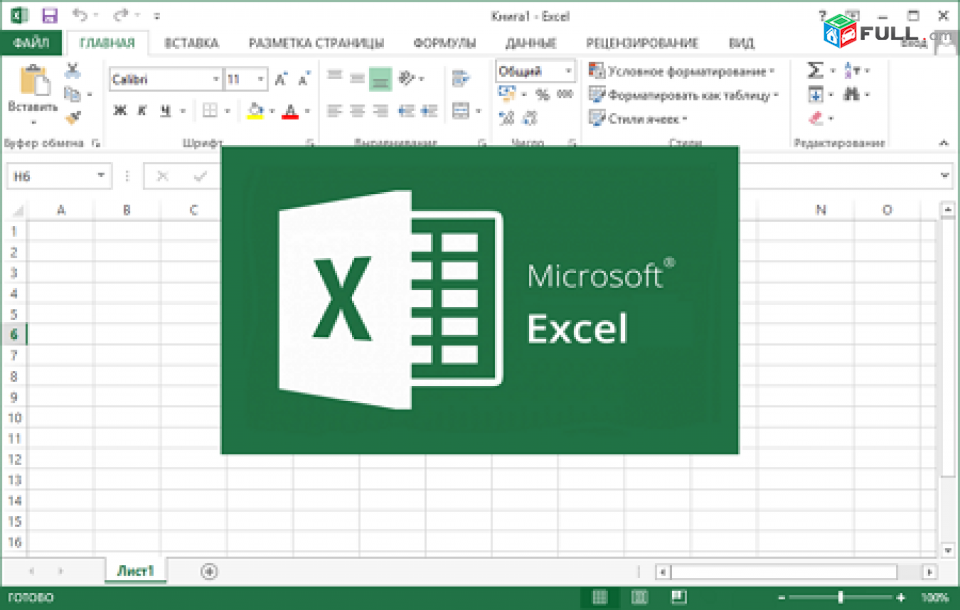Click the AutoSum sigma icon
The height and width of the screenshot is (610, 960).
(815, 70)
